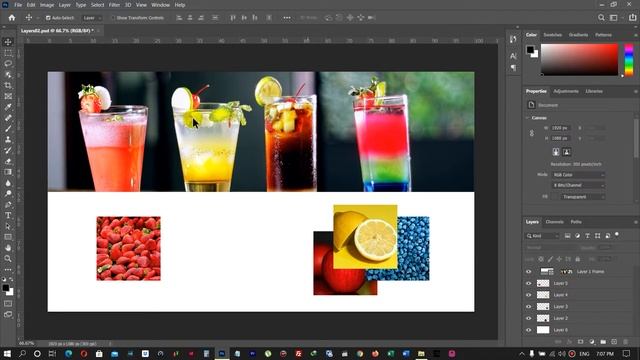Select the Lasso tool

8,64
